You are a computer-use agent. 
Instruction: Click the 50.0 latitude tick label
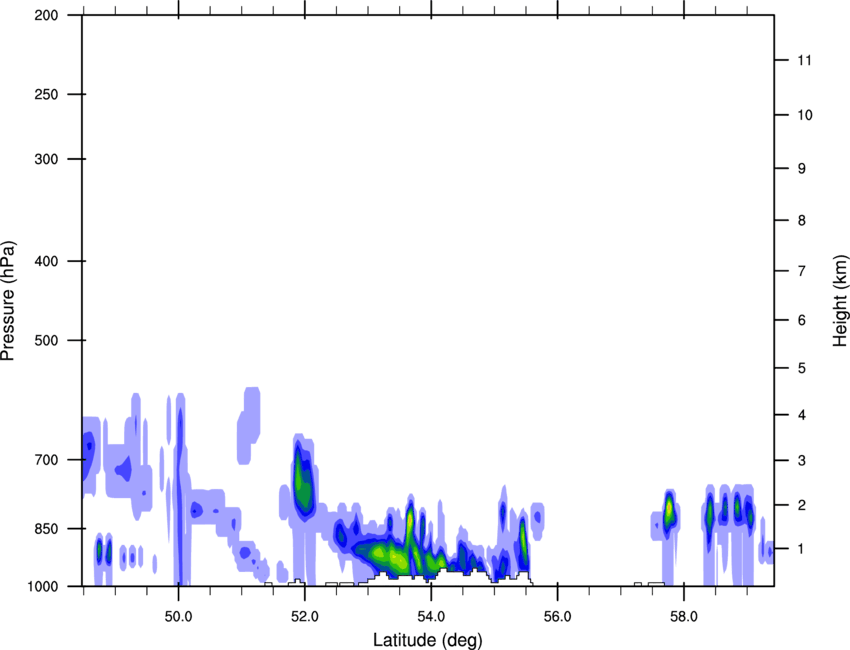(x=178, y=617)
